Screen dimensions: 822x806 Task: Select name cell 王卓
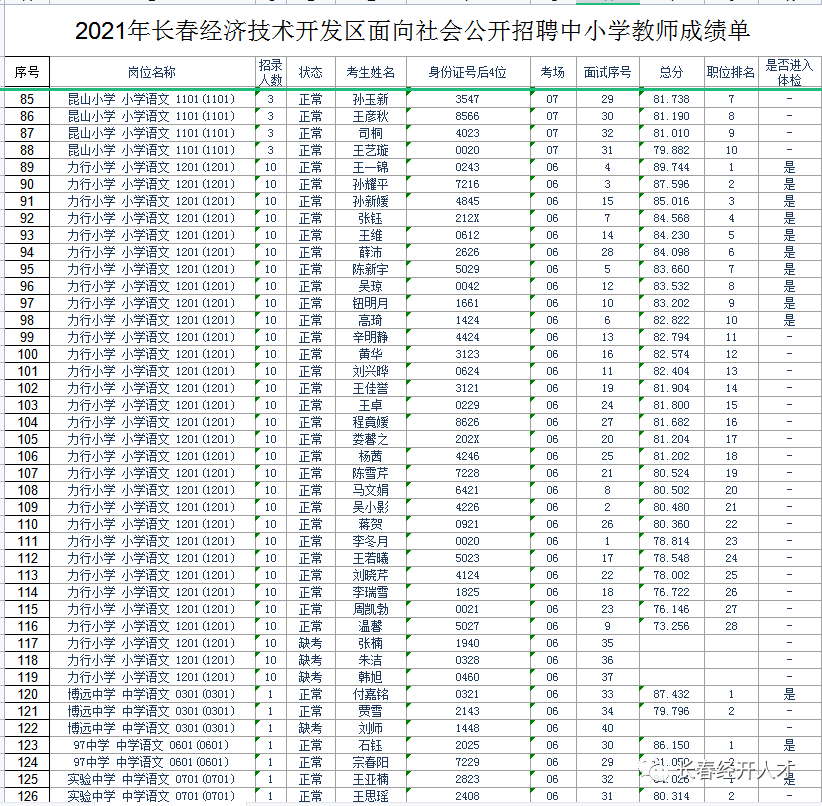click(371, 405)
